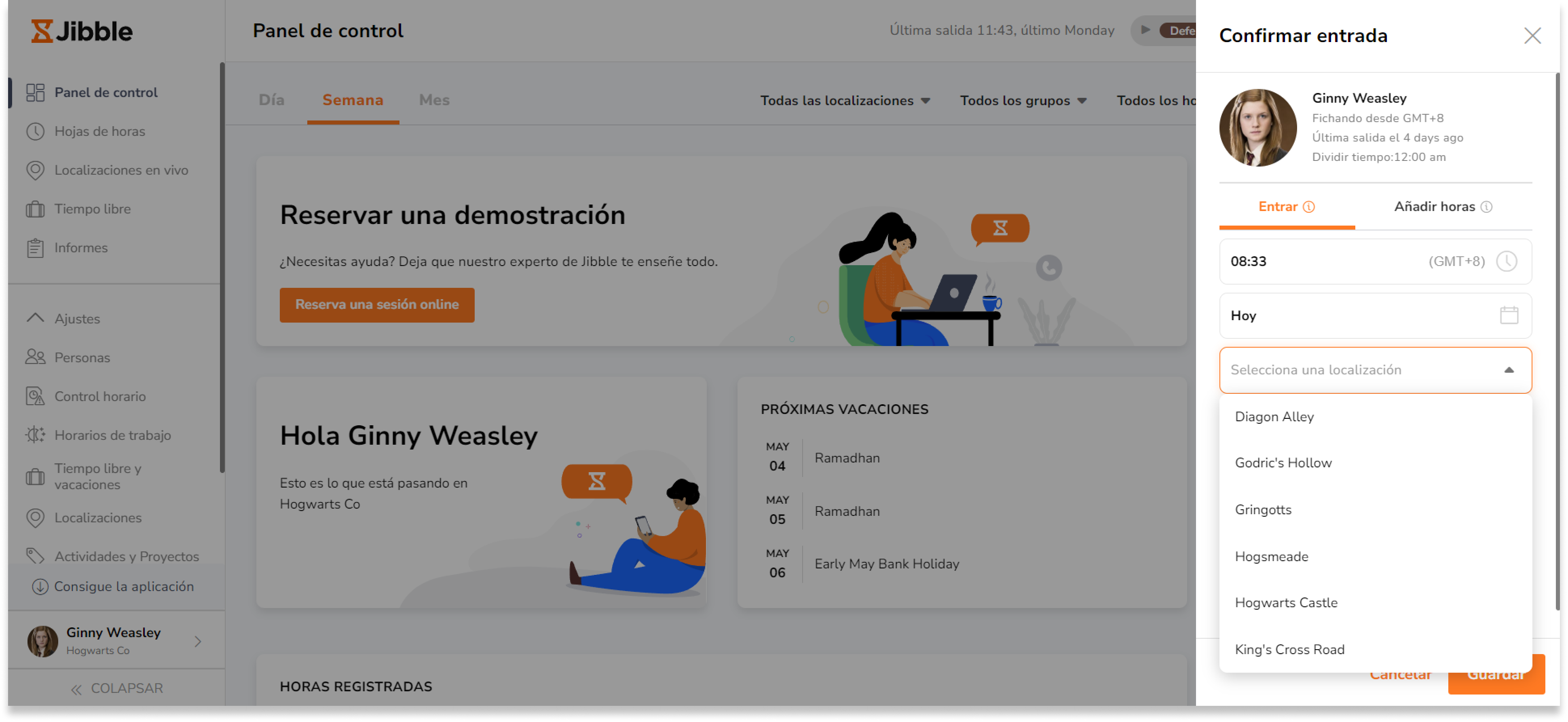Image resolution: width=1568 pixels, height=722 pixels.
Task: Click the Early May Bank Holiday entry
Action: coord(887,564)
